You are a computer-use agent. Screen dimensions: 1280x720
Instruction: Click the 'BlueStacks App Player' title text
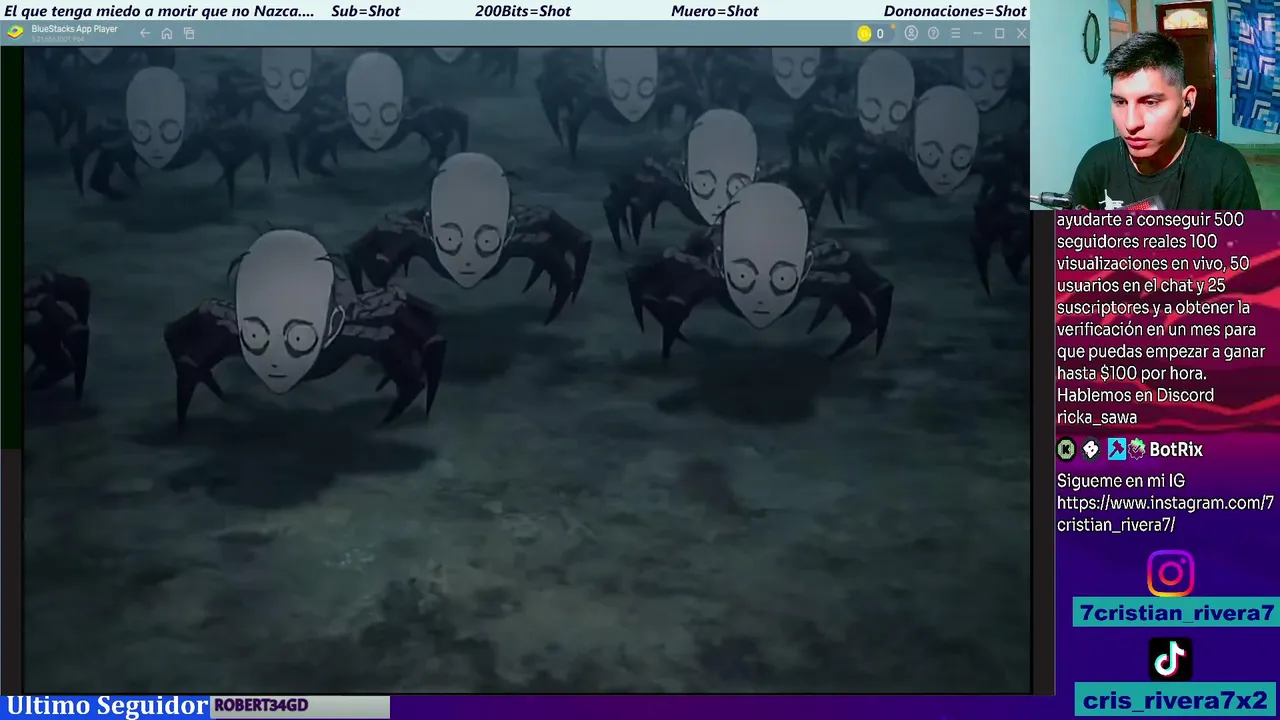click(75, 29)
